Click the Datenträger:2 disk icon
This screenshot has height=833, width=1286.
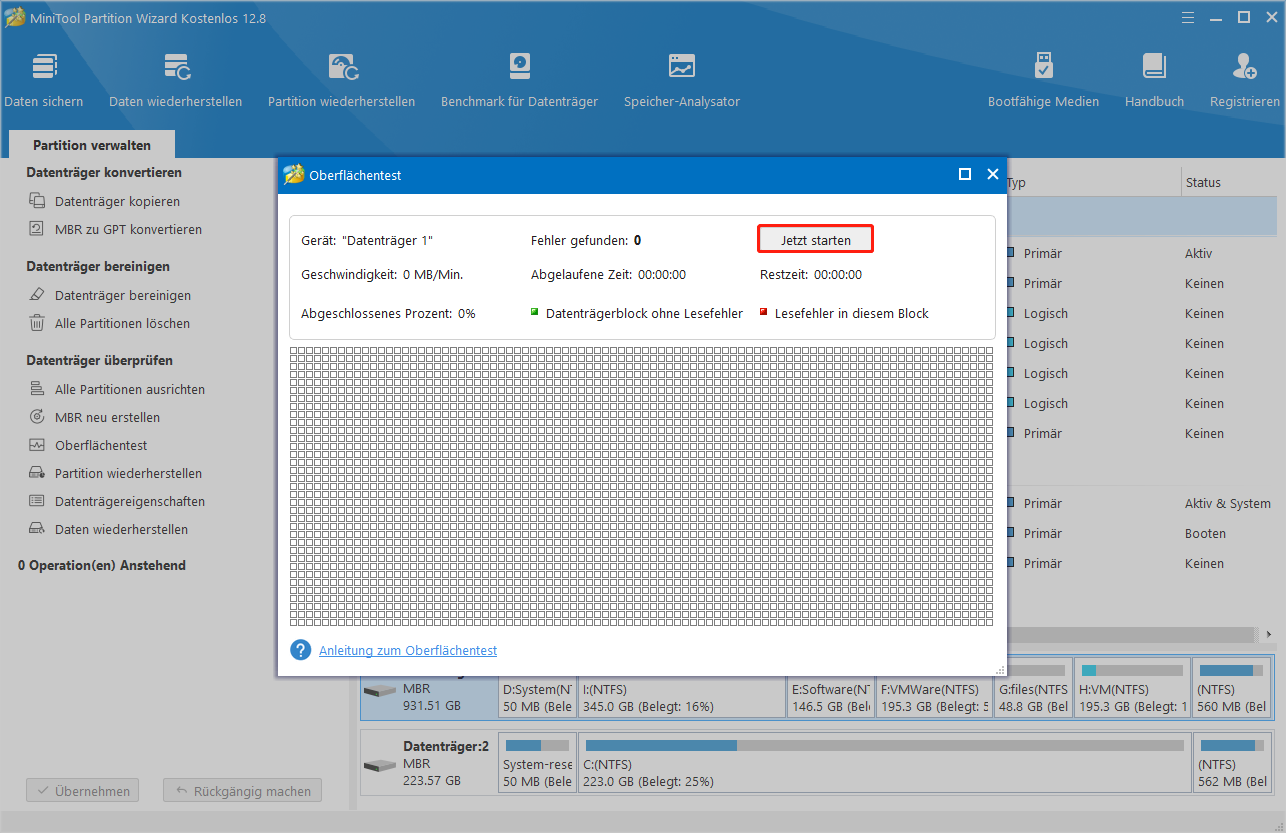[x=380, y=765]
